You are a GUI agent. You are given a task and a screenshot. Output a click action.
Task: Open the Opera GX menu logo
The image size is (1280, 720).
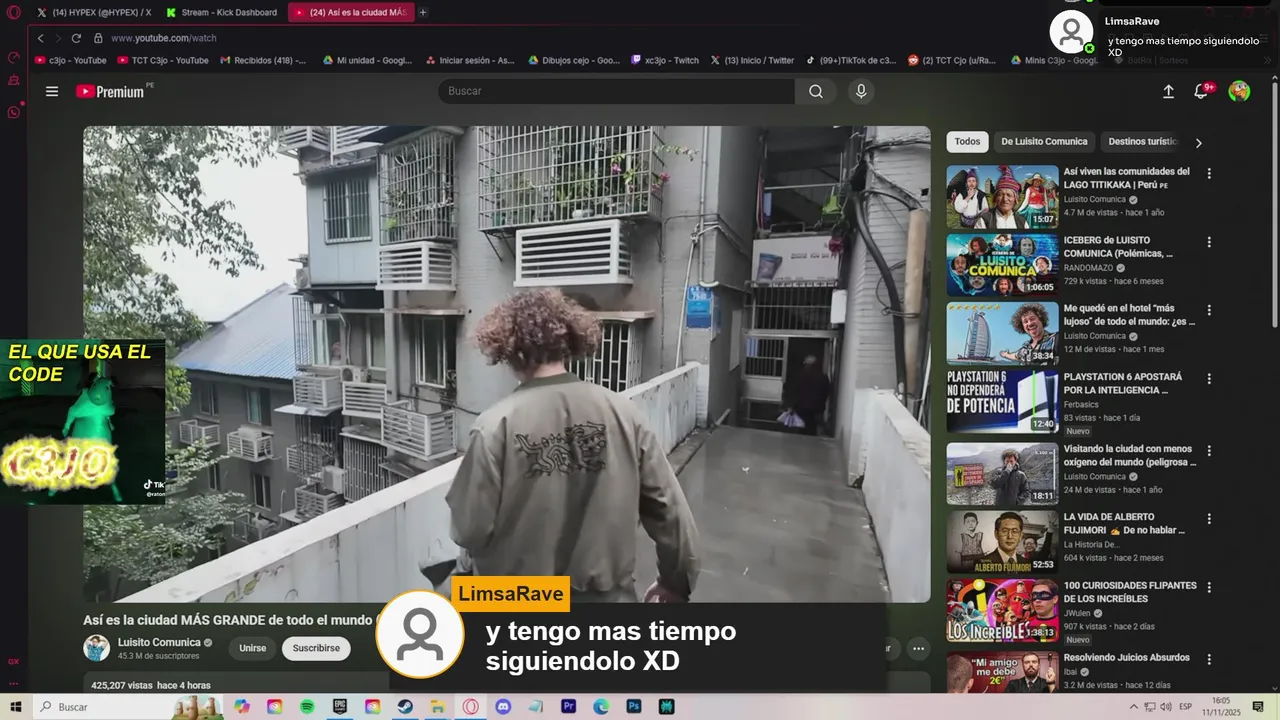click(x=14, y=12)
